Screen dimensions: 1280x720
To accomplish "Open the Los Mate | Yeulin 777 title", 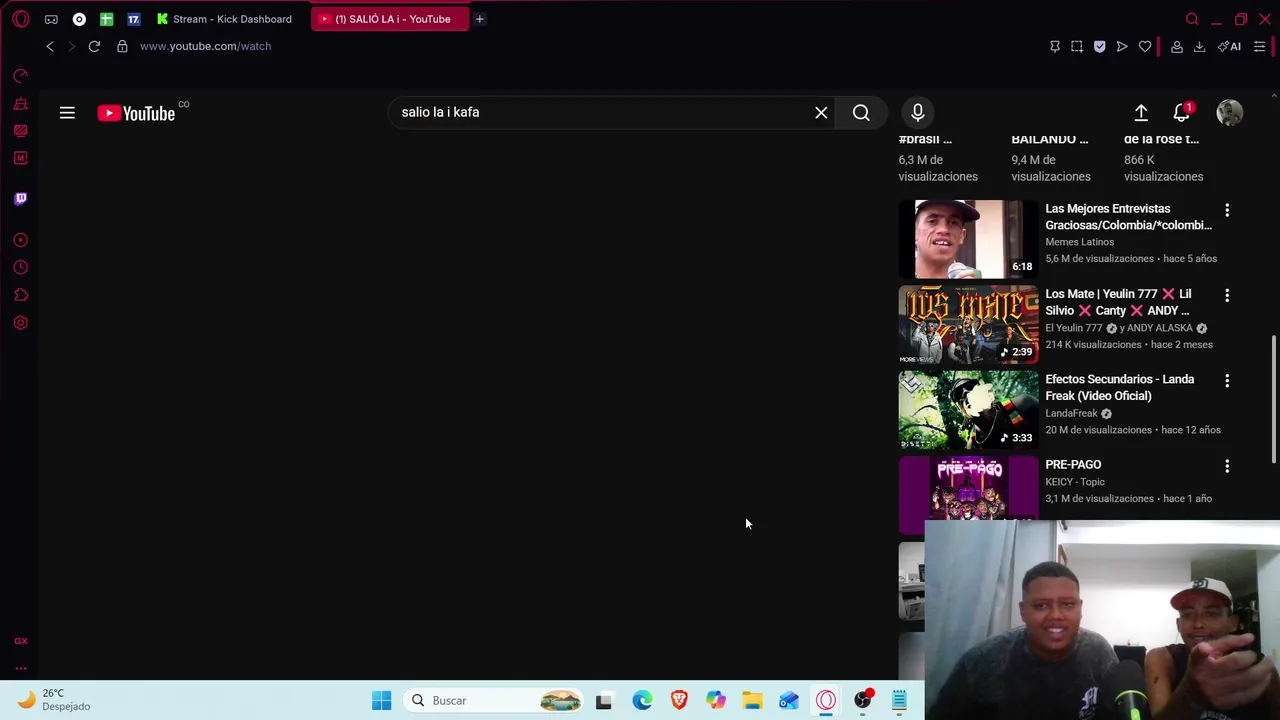I will (x=1118, y=302).
